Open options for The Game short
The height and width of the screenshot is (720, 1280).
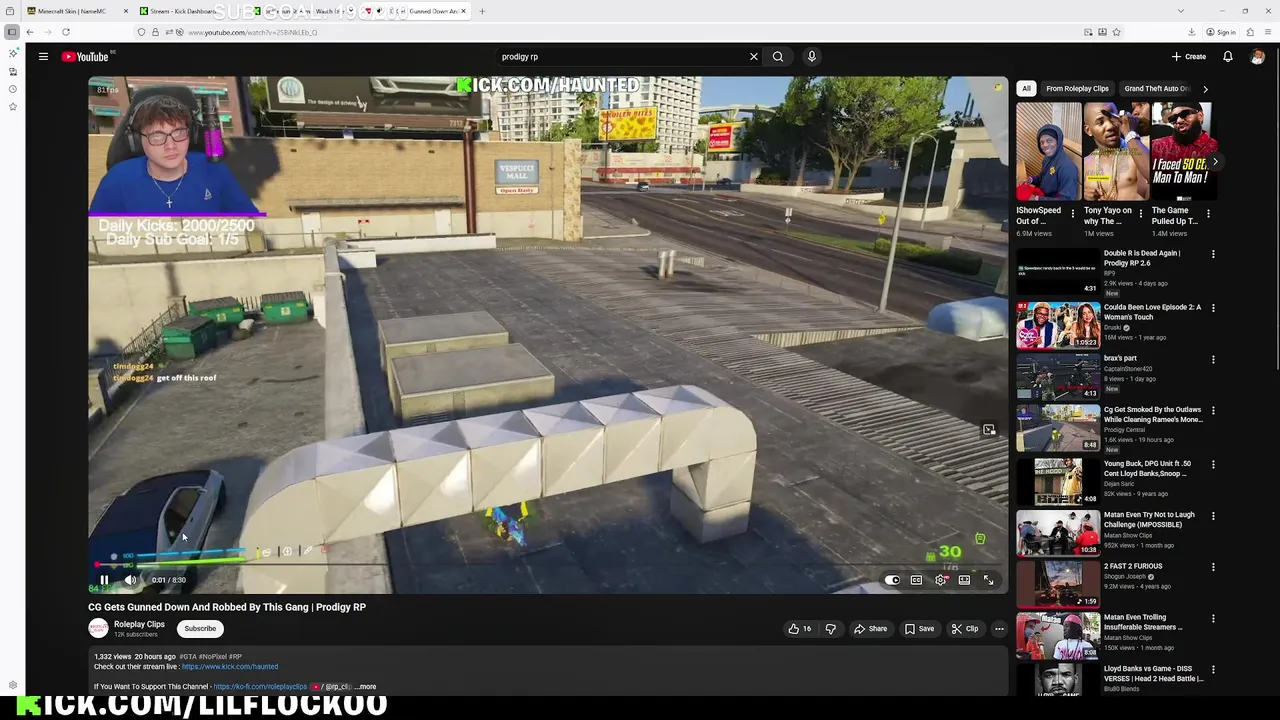(1208, 214)
